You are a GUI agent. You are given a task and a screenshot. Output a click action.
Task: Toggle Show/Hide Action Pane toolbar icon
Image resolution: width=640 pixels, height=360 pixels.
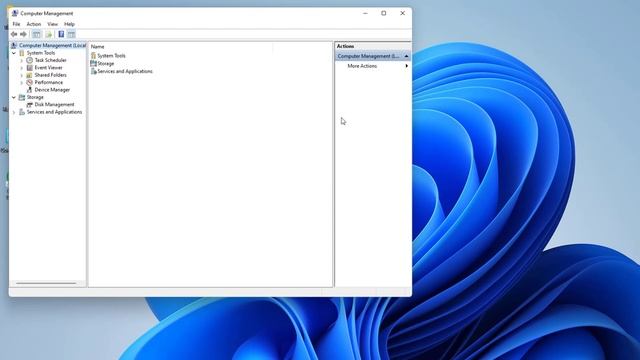71,34
